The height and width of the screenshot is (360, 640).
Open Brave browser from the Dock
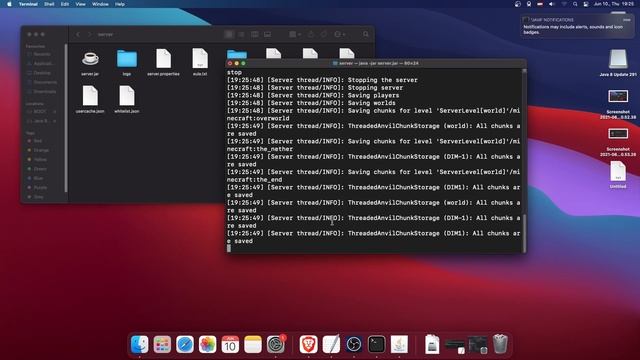[x=309, y=344]
